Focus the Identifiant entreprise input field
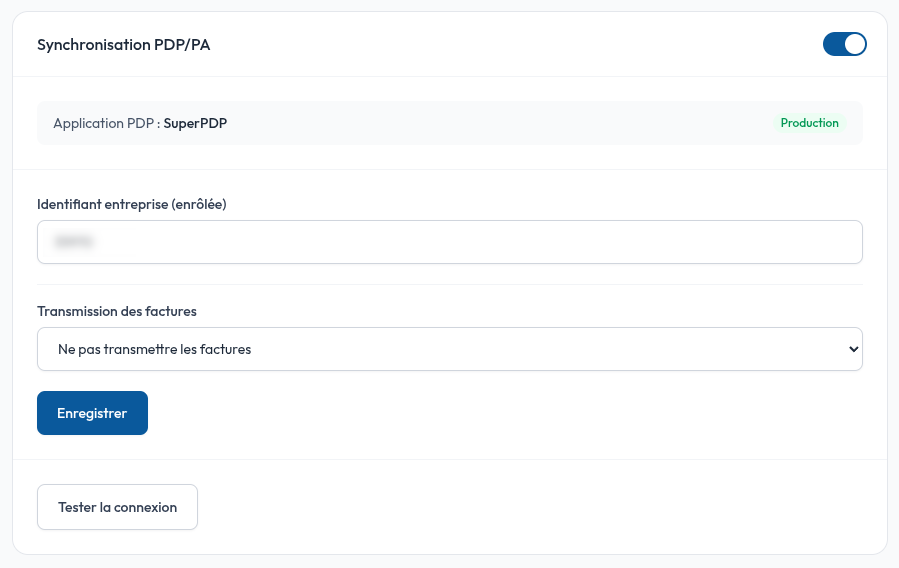899x568 pixels. [x=450, y=242]
